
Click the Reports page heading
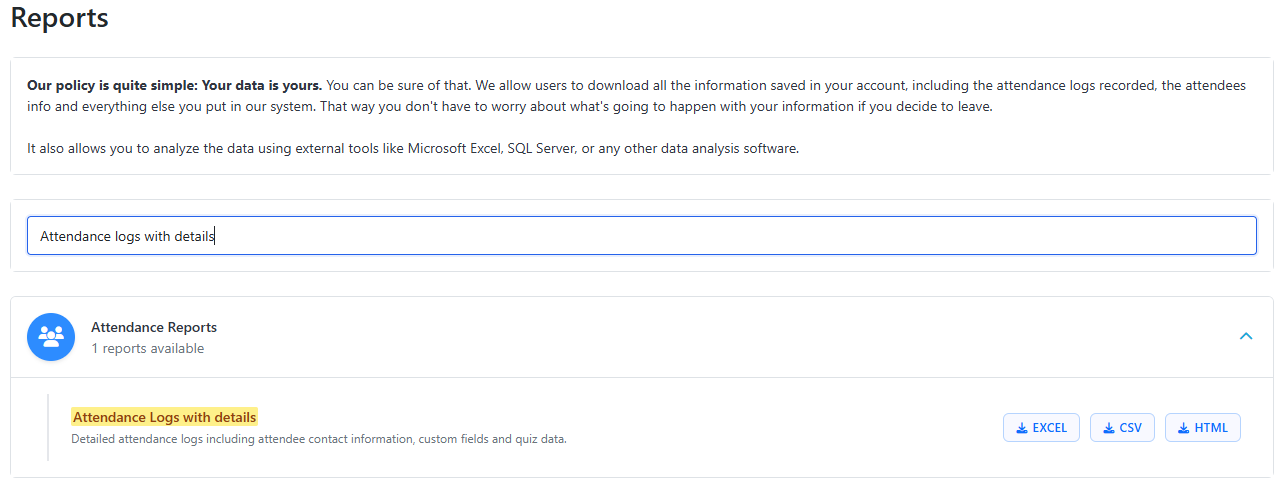pyautogui.click(x=60, y=18)
